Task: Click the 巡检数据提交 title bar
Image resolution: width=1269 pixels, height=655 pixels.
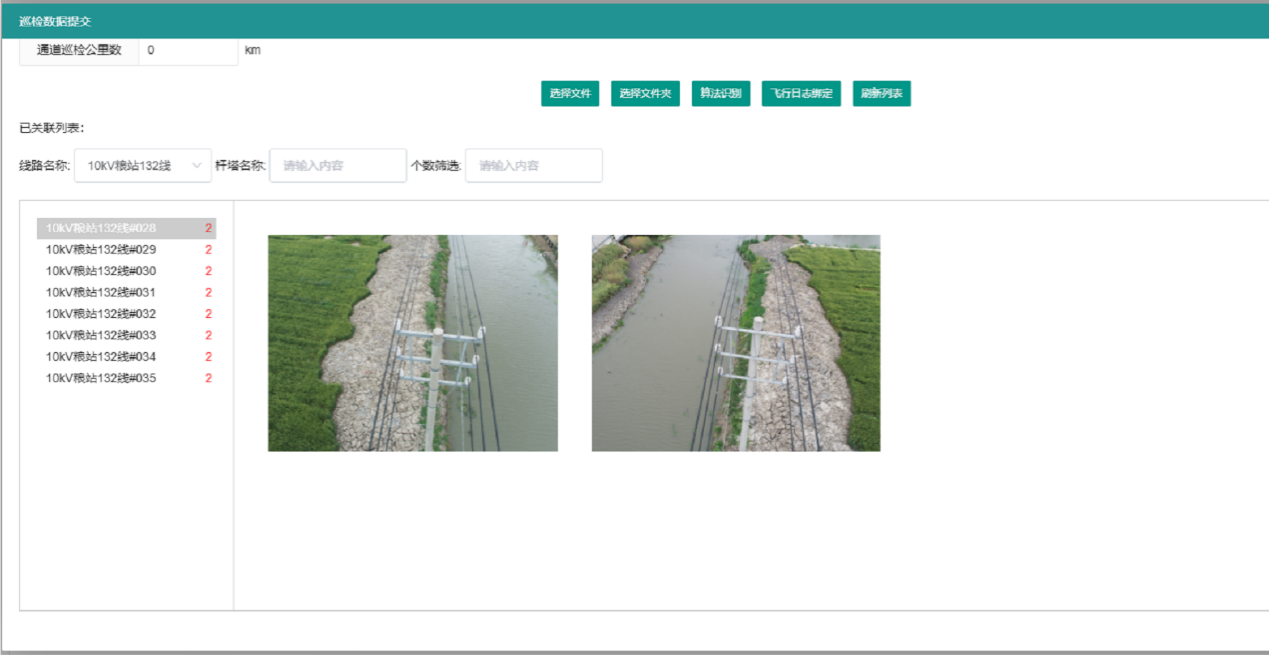Action: coord(634,21)
